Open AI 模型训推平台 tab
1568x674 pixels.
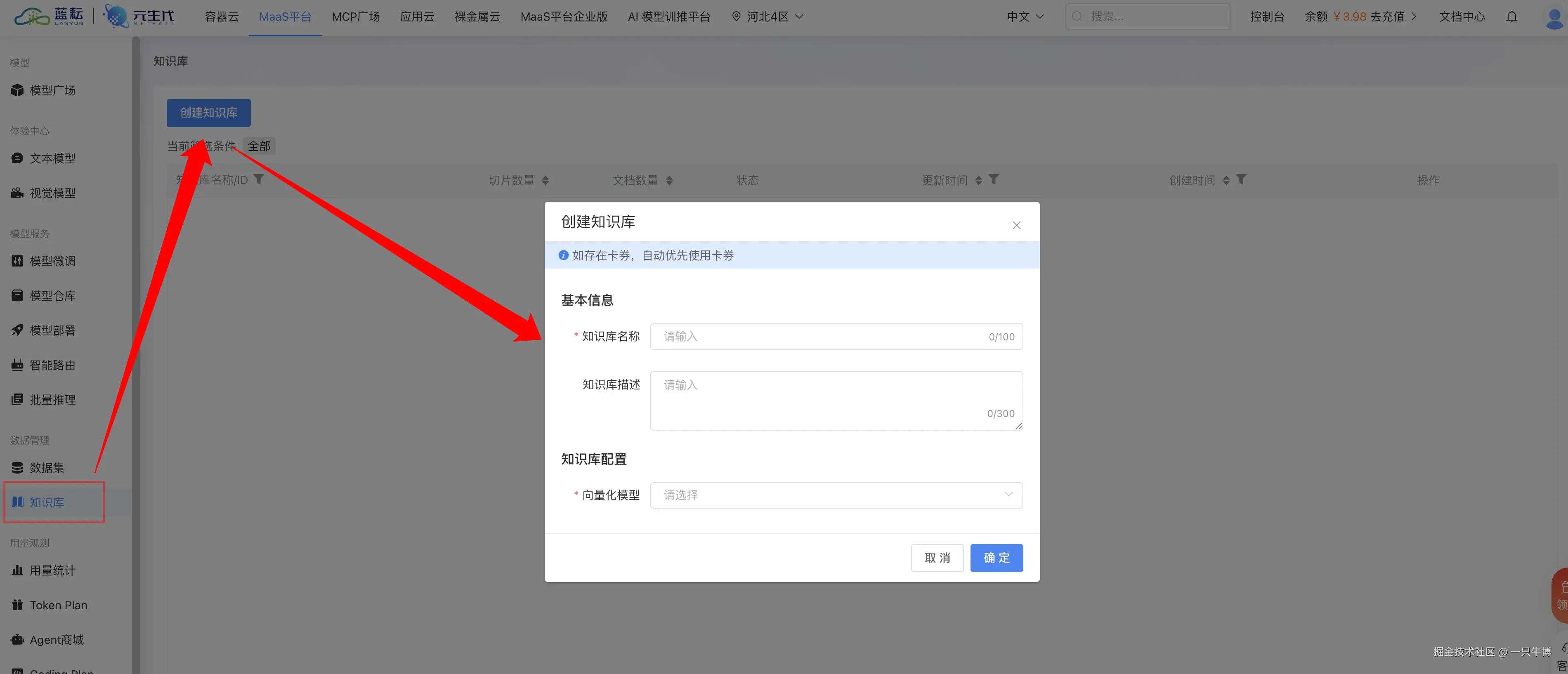pos(669,17)
